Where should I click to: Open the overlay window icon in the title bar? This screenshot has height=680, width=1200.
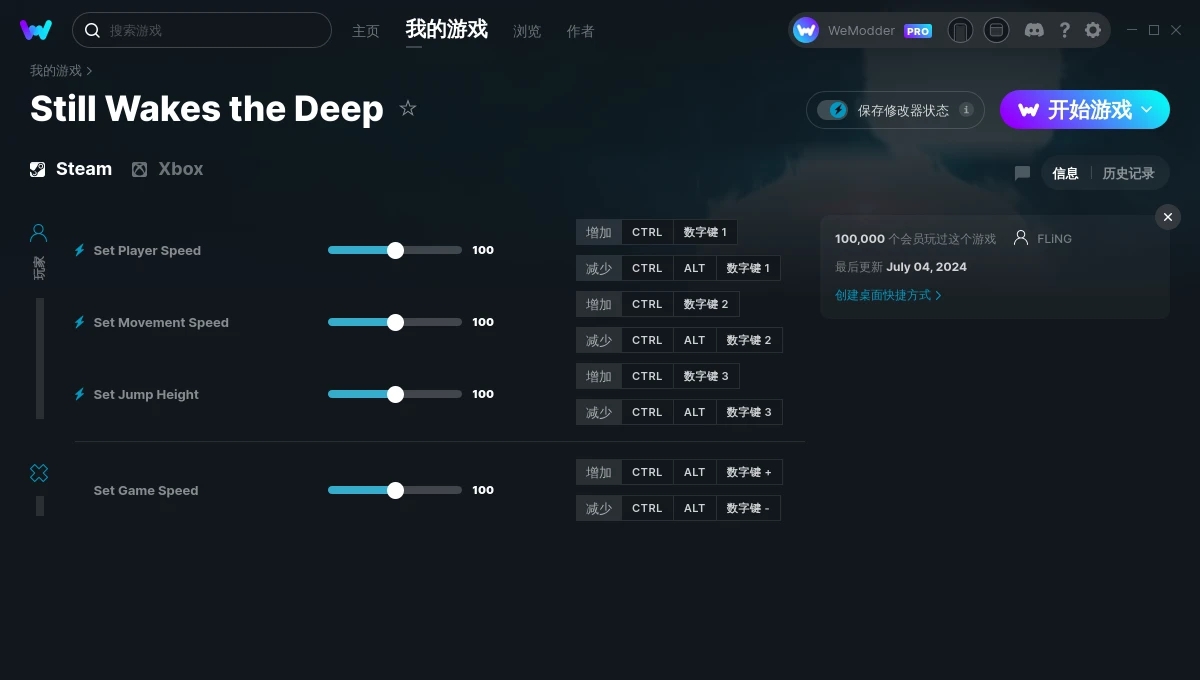996,30
